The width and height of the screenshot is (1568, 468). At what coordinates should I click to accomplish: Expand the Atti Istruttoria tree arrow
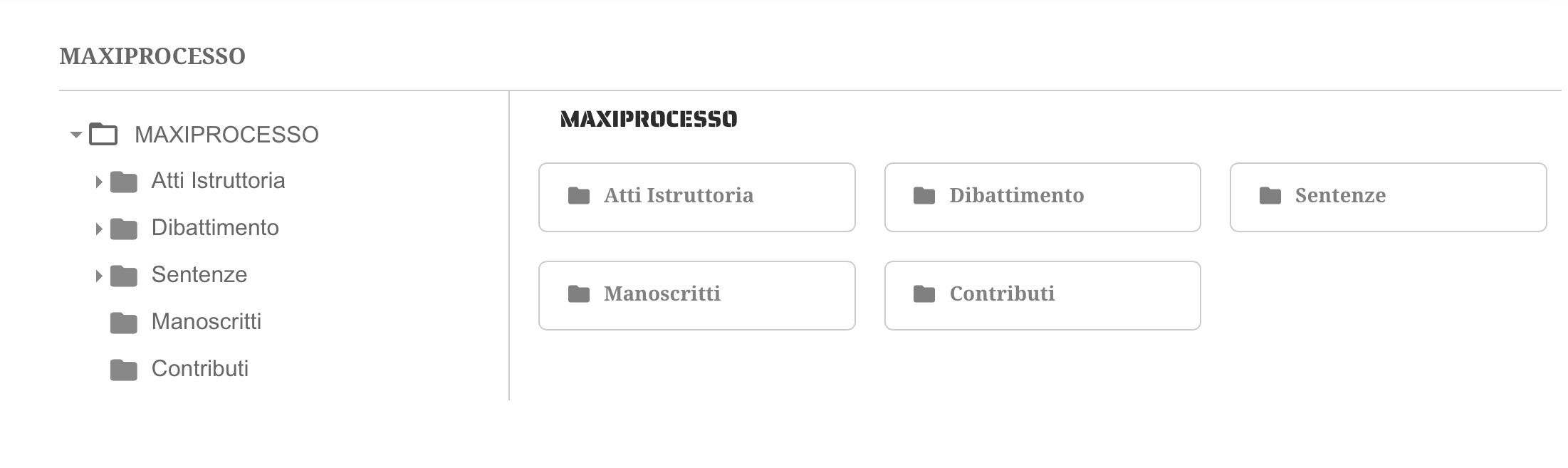pos(98,182)
